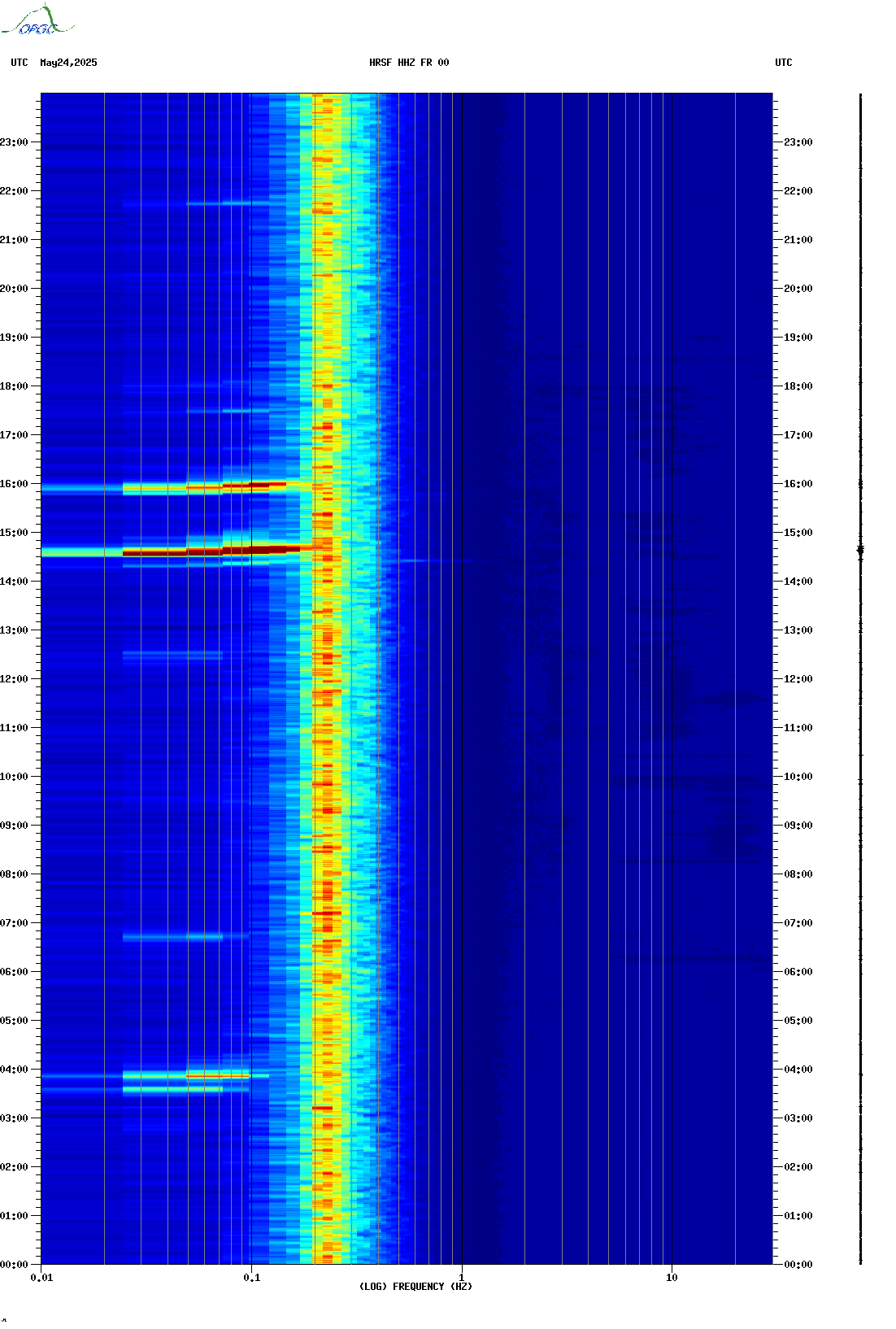Screen dimensions: 896x1329
Task: Click the 10 Hz frequency axis label
Action: coord(672,1278)
